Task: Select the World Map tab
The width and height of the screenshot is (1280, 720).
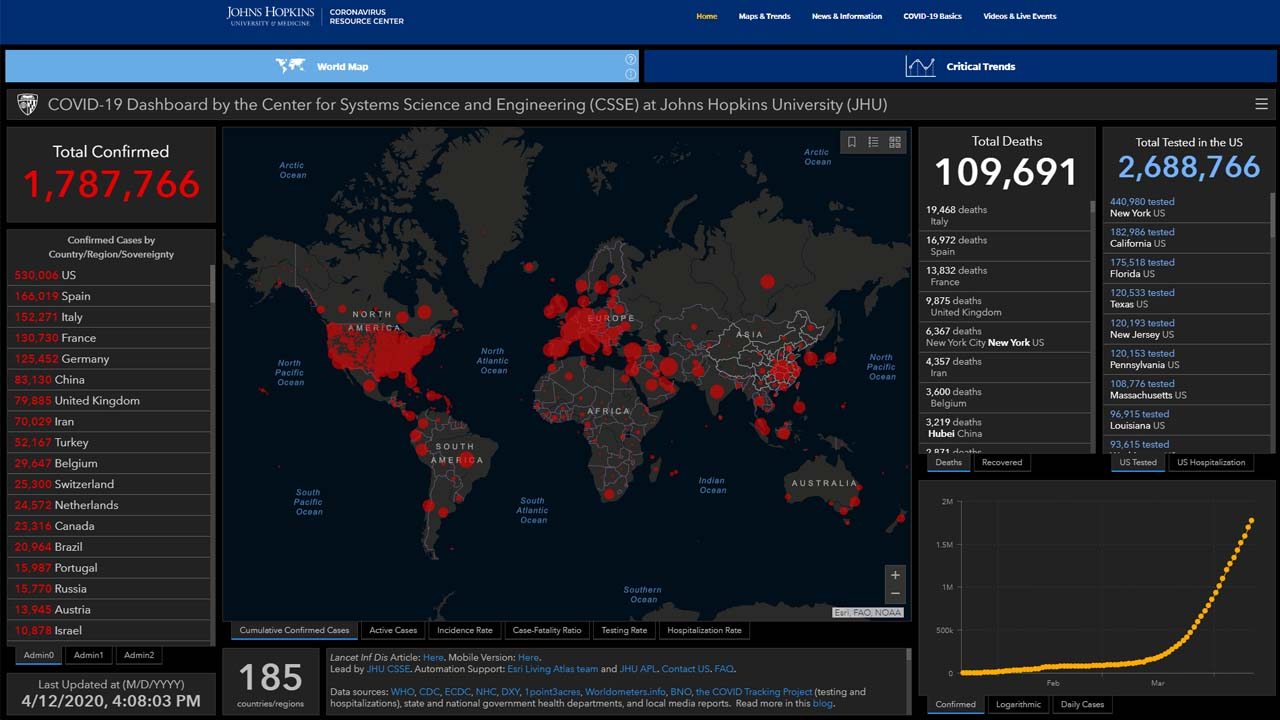Action: pyautogui.click(x=322, y=66)
